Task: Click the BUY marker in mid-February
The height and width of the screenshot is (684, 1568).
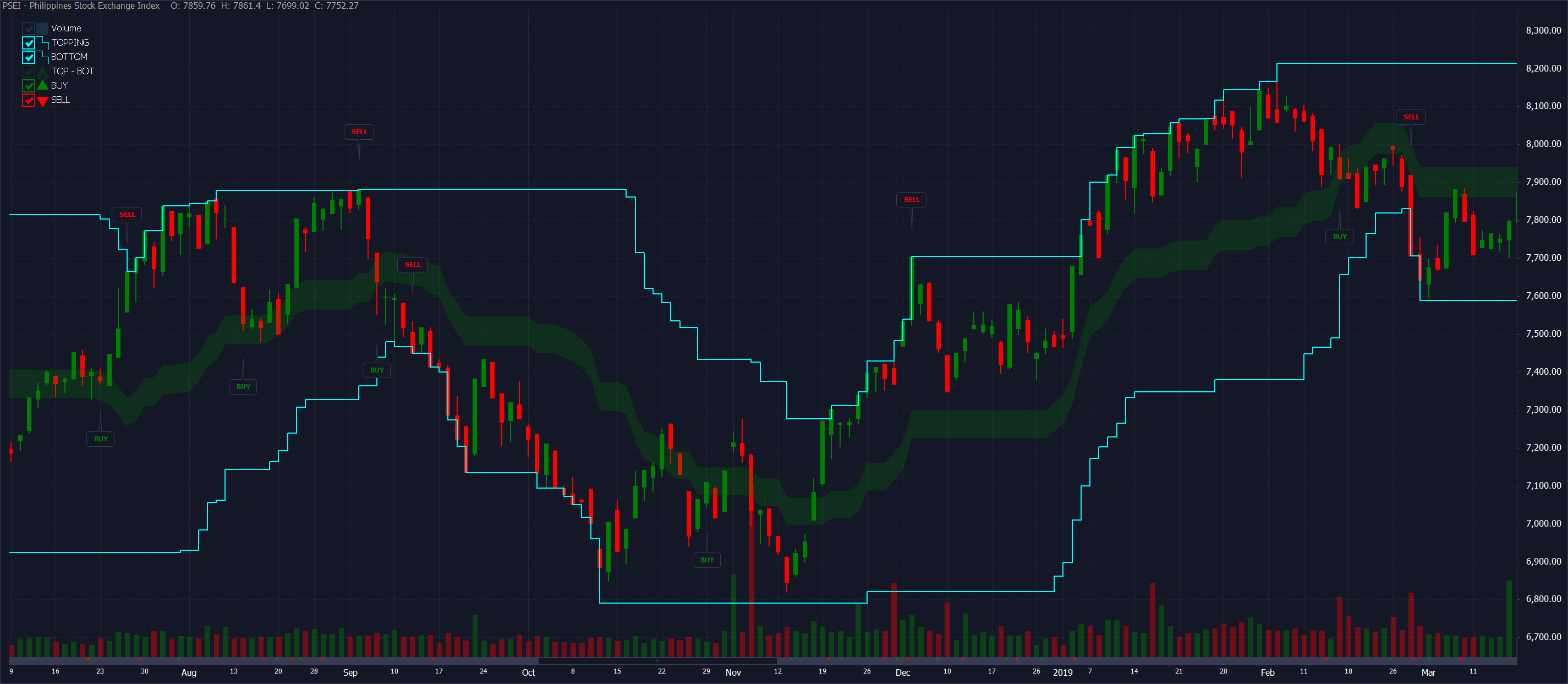Action: point(1339,236)
